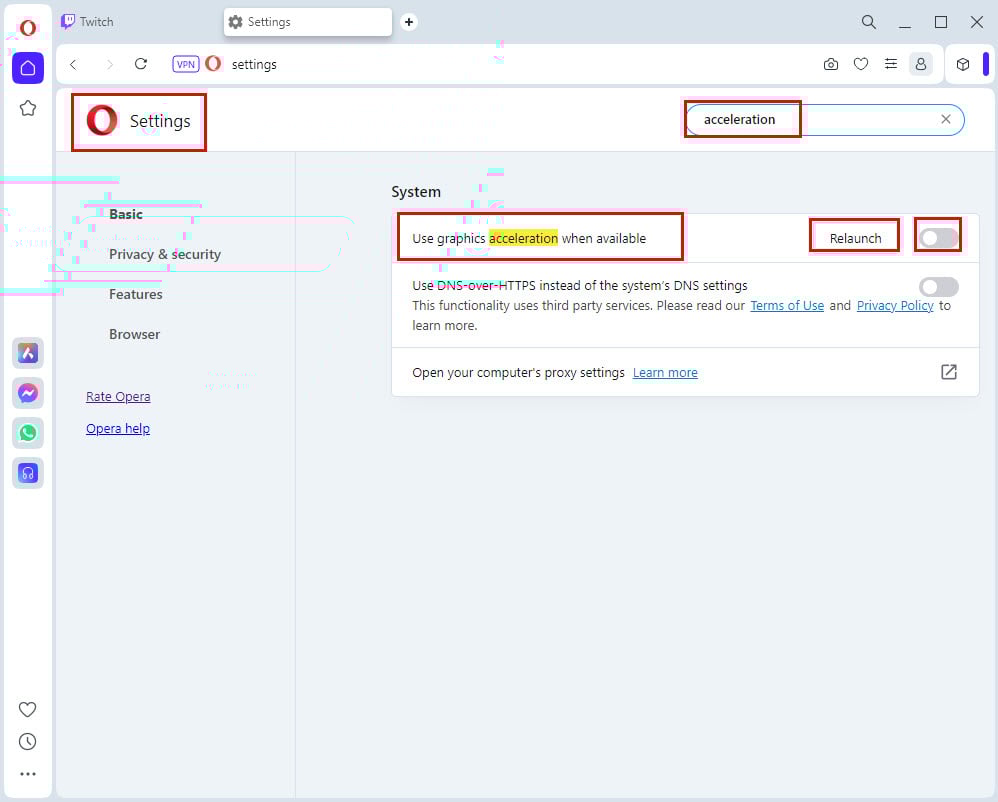Click the System section heading
The width and height of the screenshot is (998, 802).
[x=416, y=192]
